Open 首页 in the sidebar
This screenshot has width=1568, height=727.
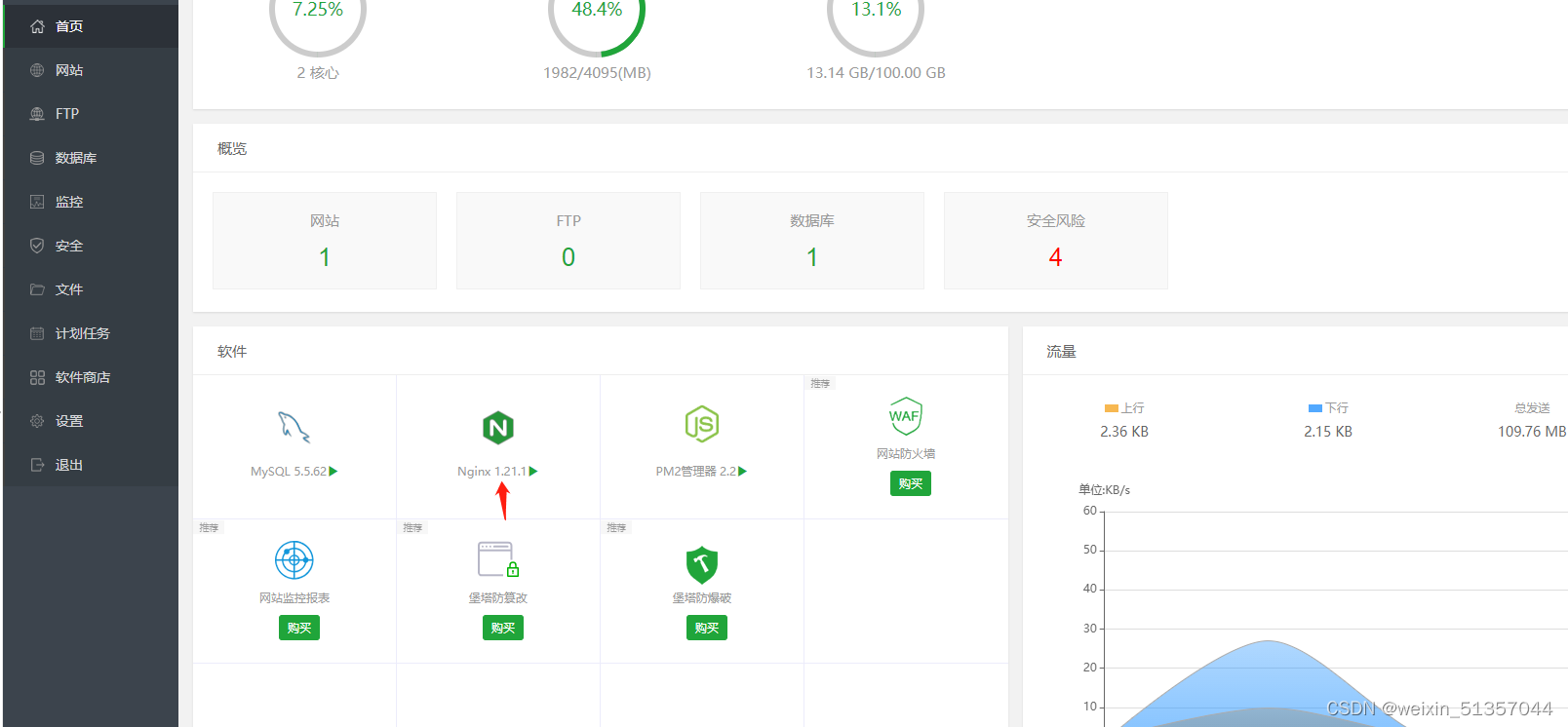click(x=91, y=26)
